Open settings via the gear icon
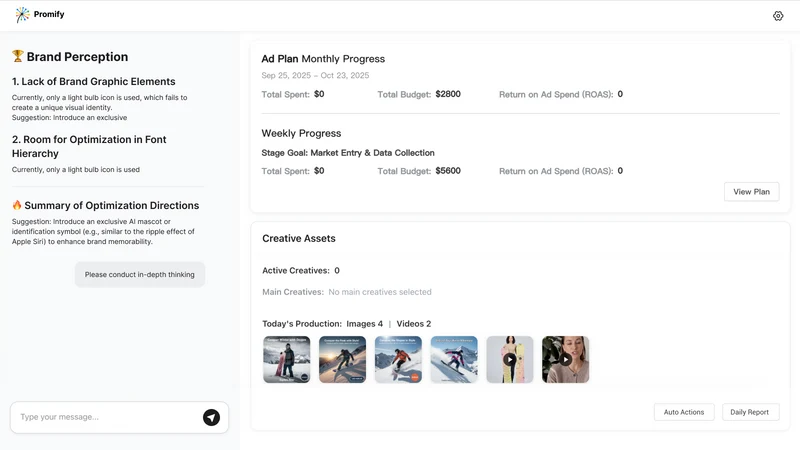The width and height of the screenshot is (800, 450). [x=778, y=16]
